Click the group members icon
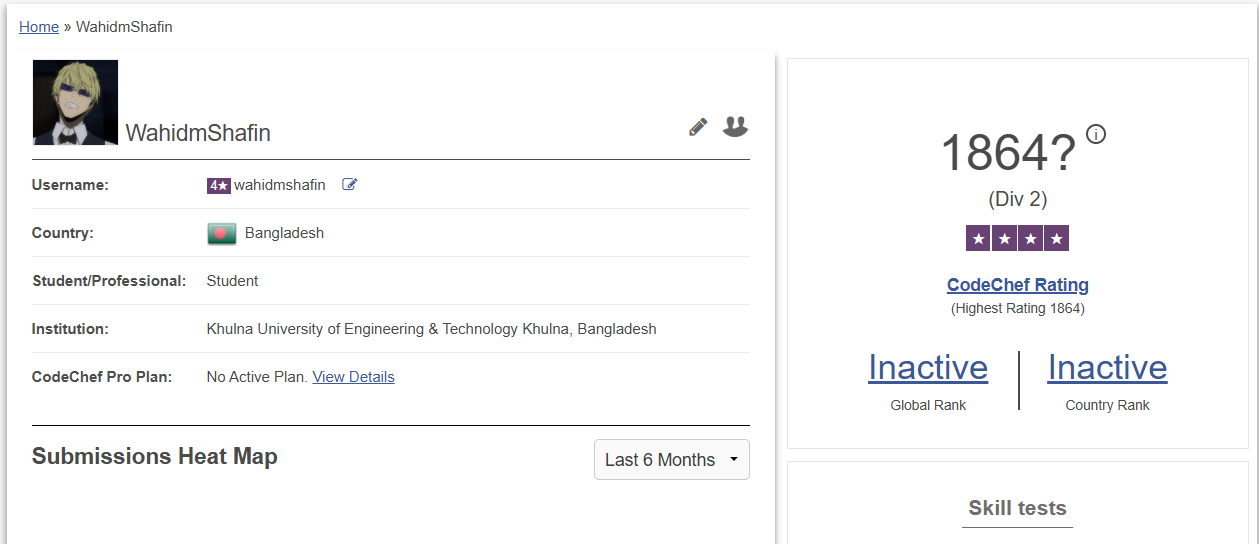Viewport: 1259px width, 544px height. [735, 126]
